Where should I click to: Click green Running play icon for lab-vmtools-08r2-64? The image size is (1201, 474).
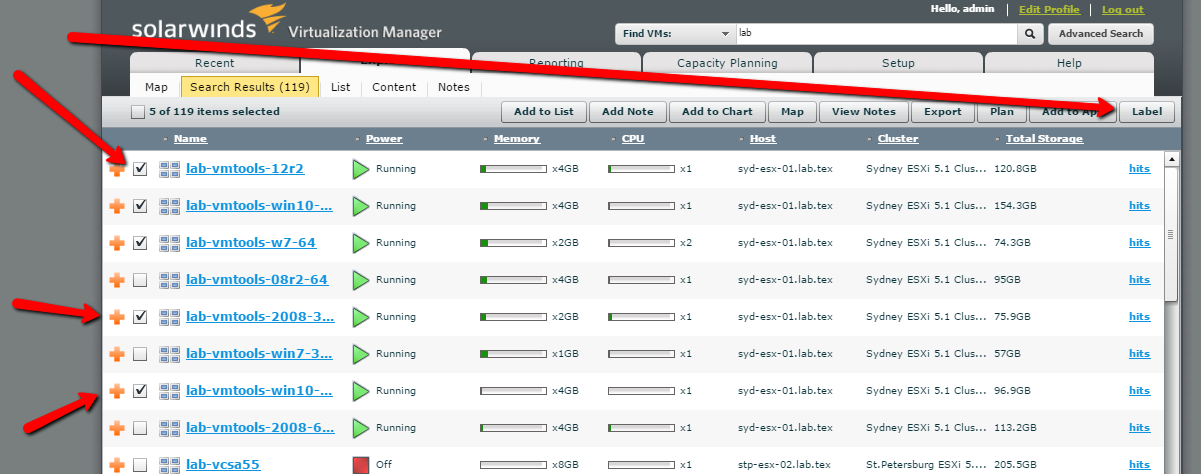click(361, 280)
